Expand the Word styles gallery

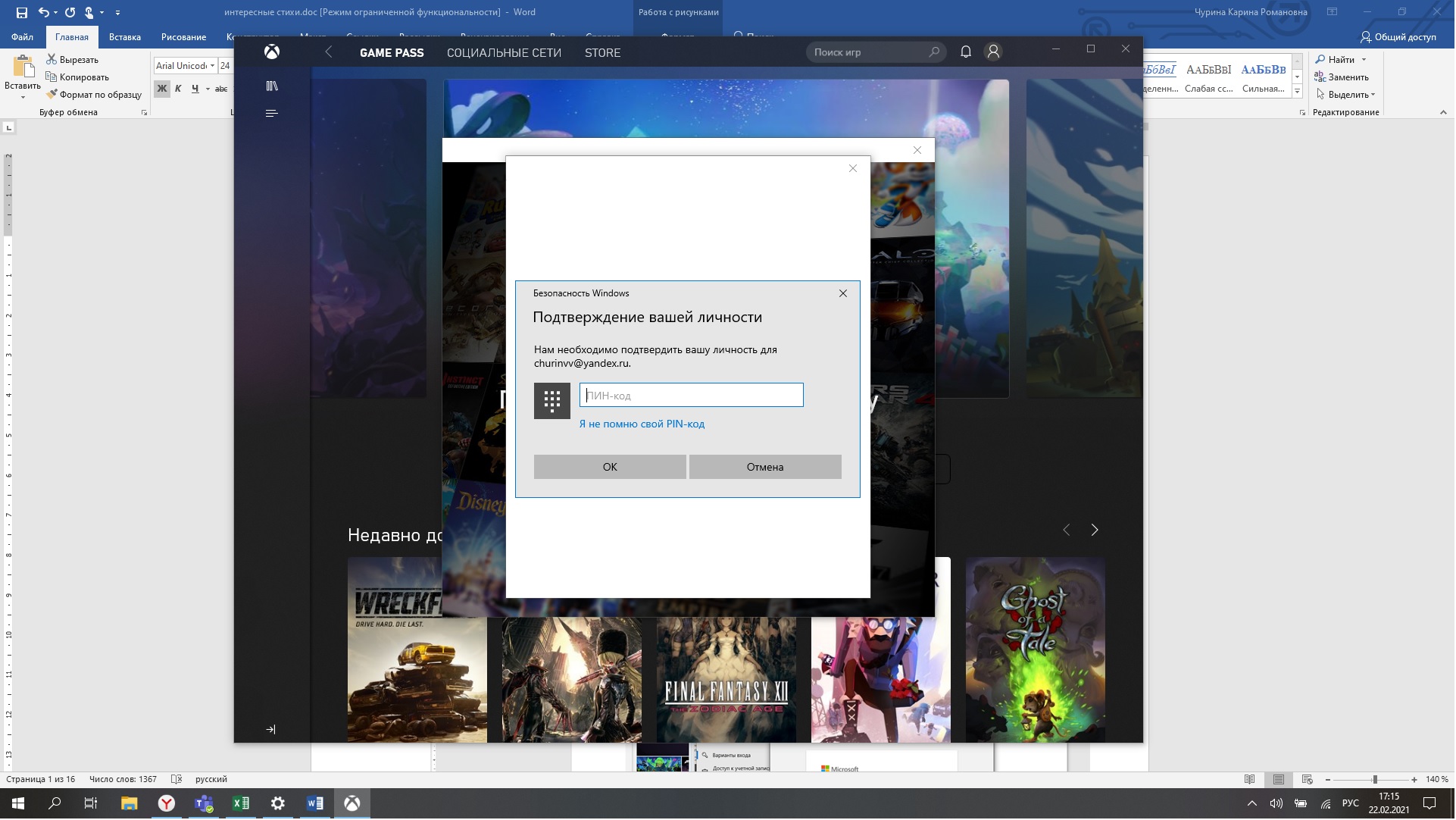tap(1298, 92)
